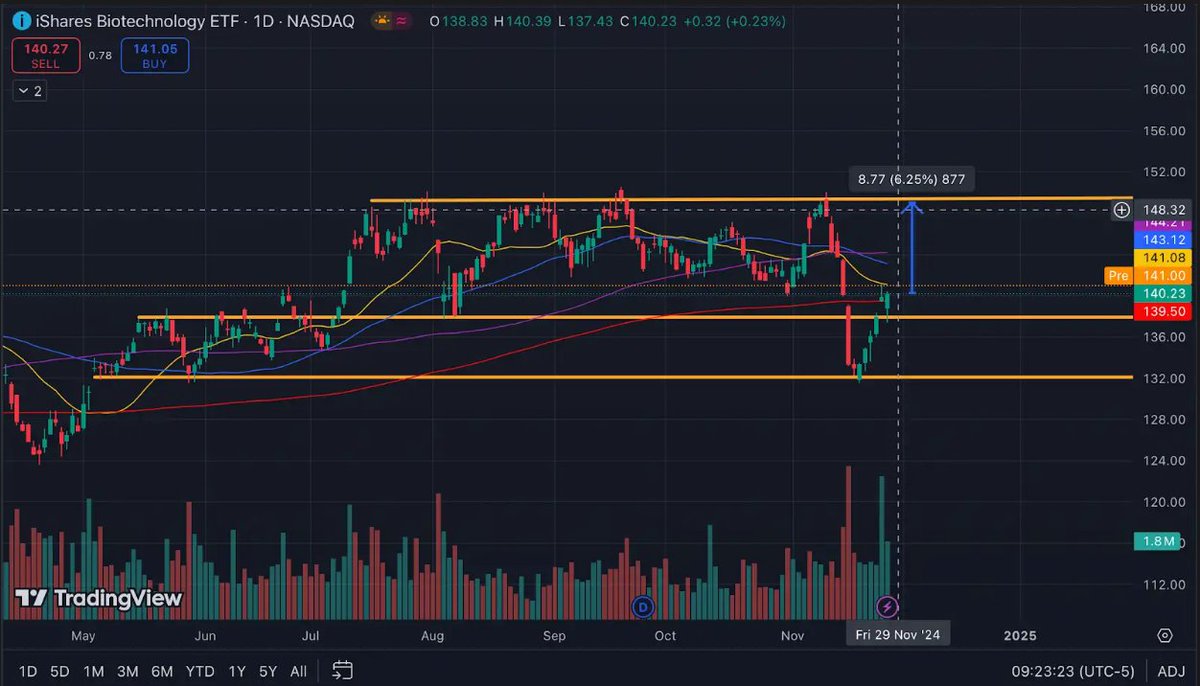The image size is (1200, 686).
Task: Click the blue measurement arrow on chart
Action: click(x=912, y=247)
